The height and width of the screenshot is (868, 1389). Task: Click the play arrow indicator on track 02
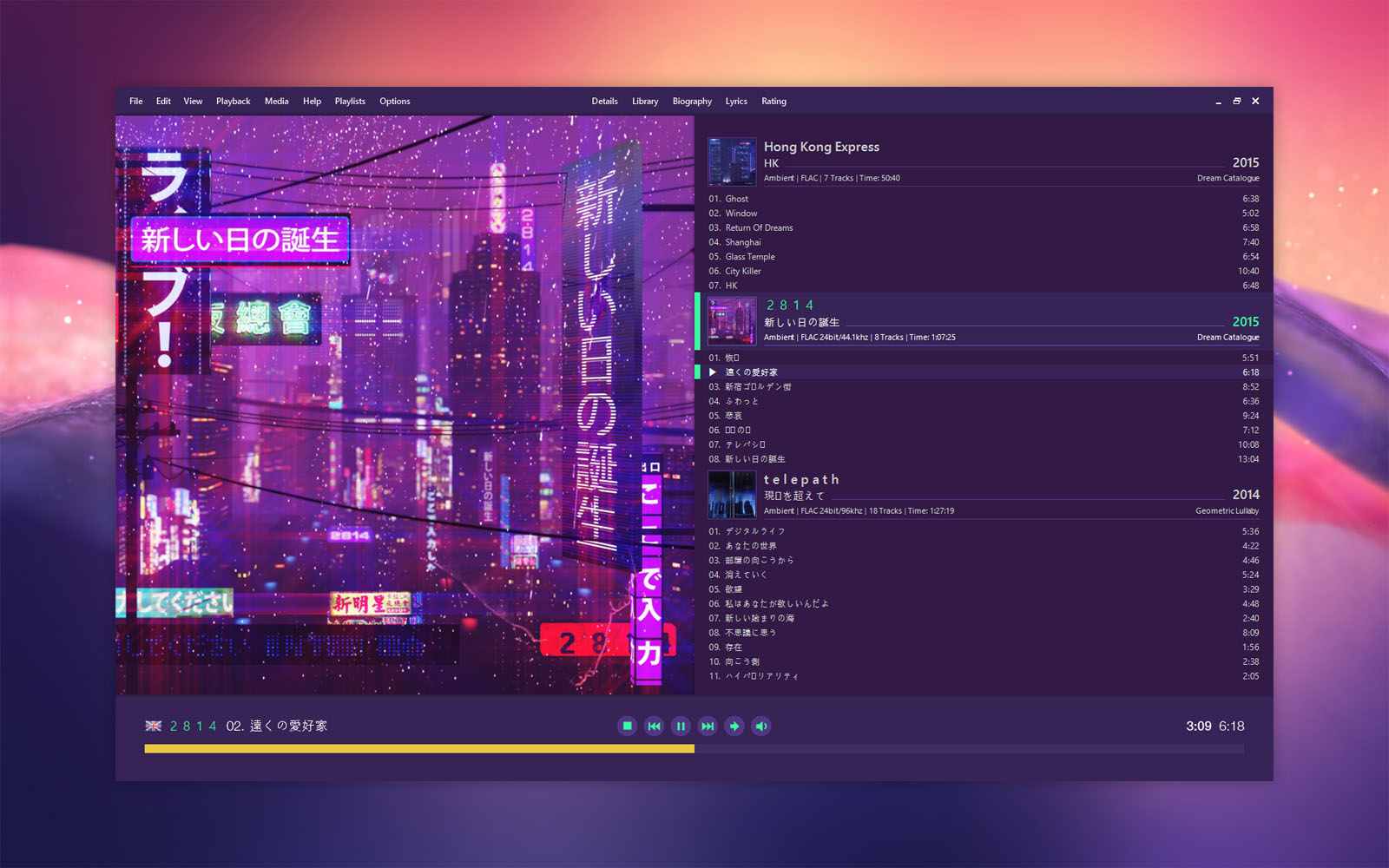click(713, 372)
